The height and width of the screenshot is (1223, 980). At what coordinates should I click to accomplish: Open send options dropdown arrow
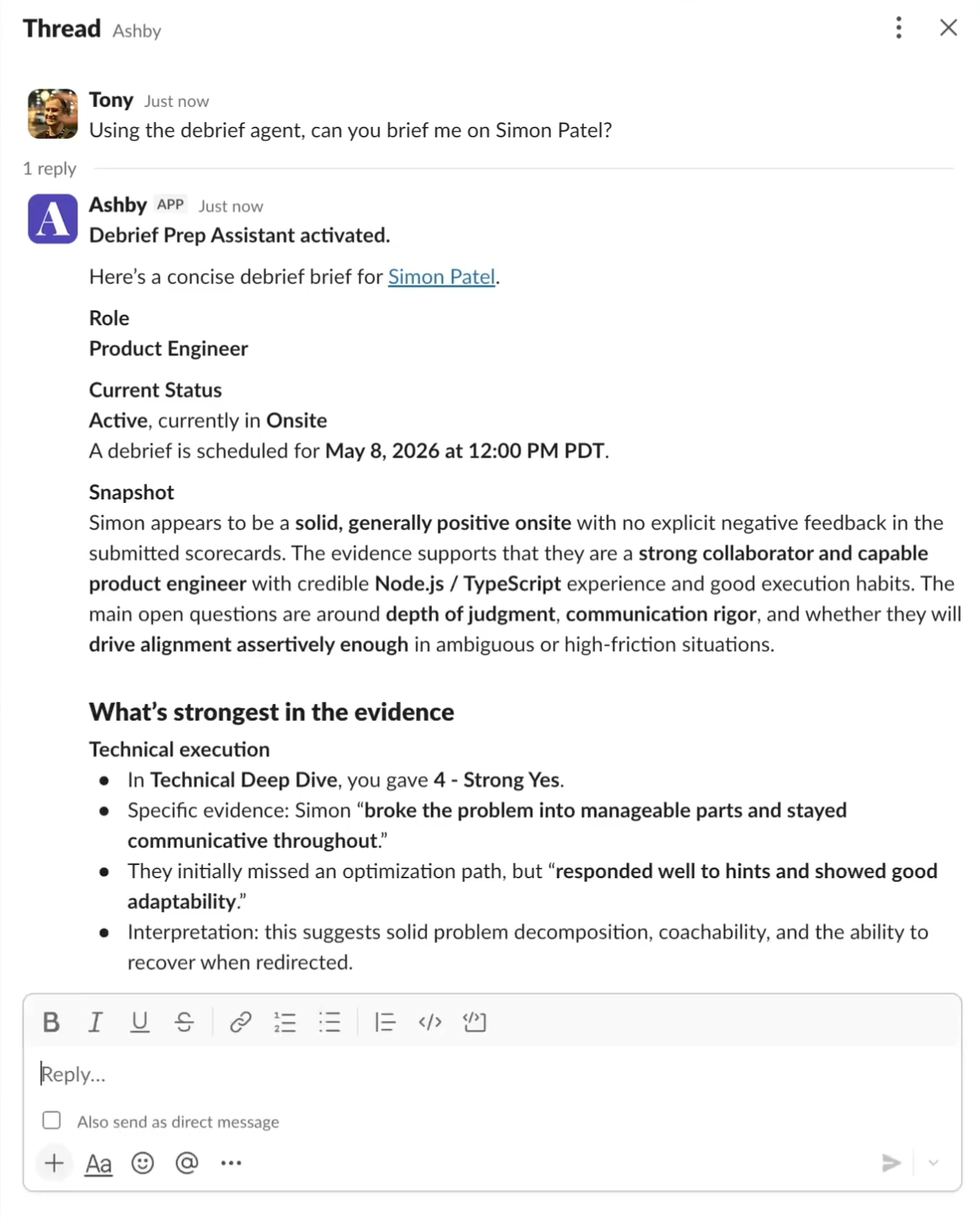934,1163
